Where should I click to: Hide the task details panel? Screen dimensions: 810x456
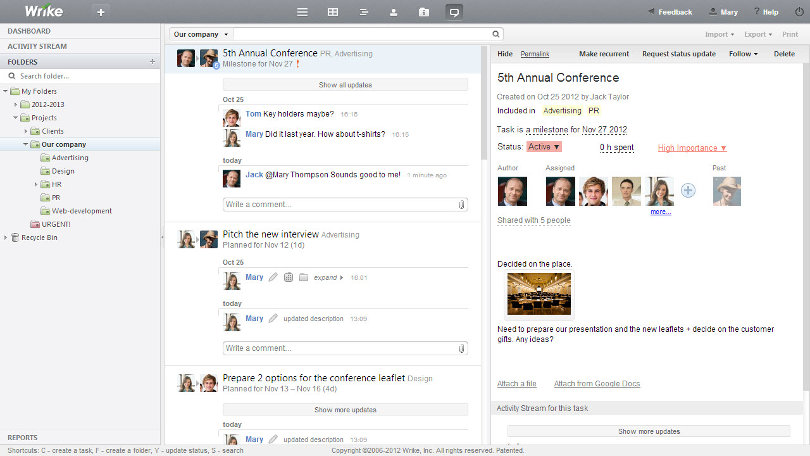click(505, 54)
